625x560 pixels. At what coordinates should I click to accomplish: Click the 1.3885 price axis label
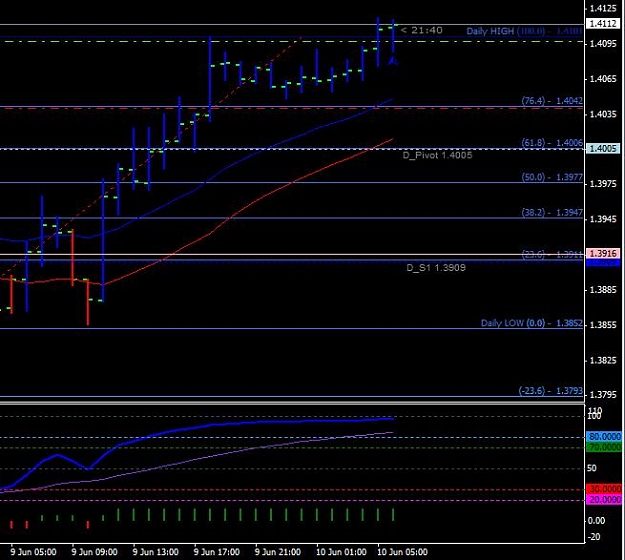point(603,289)
